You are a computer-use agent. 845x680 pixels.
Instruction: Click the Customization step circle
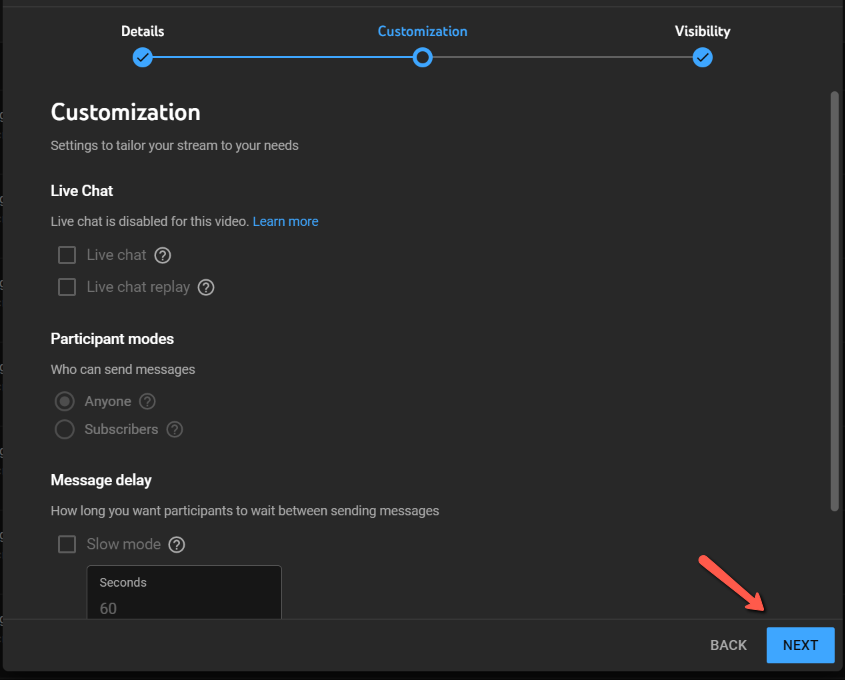422,57
